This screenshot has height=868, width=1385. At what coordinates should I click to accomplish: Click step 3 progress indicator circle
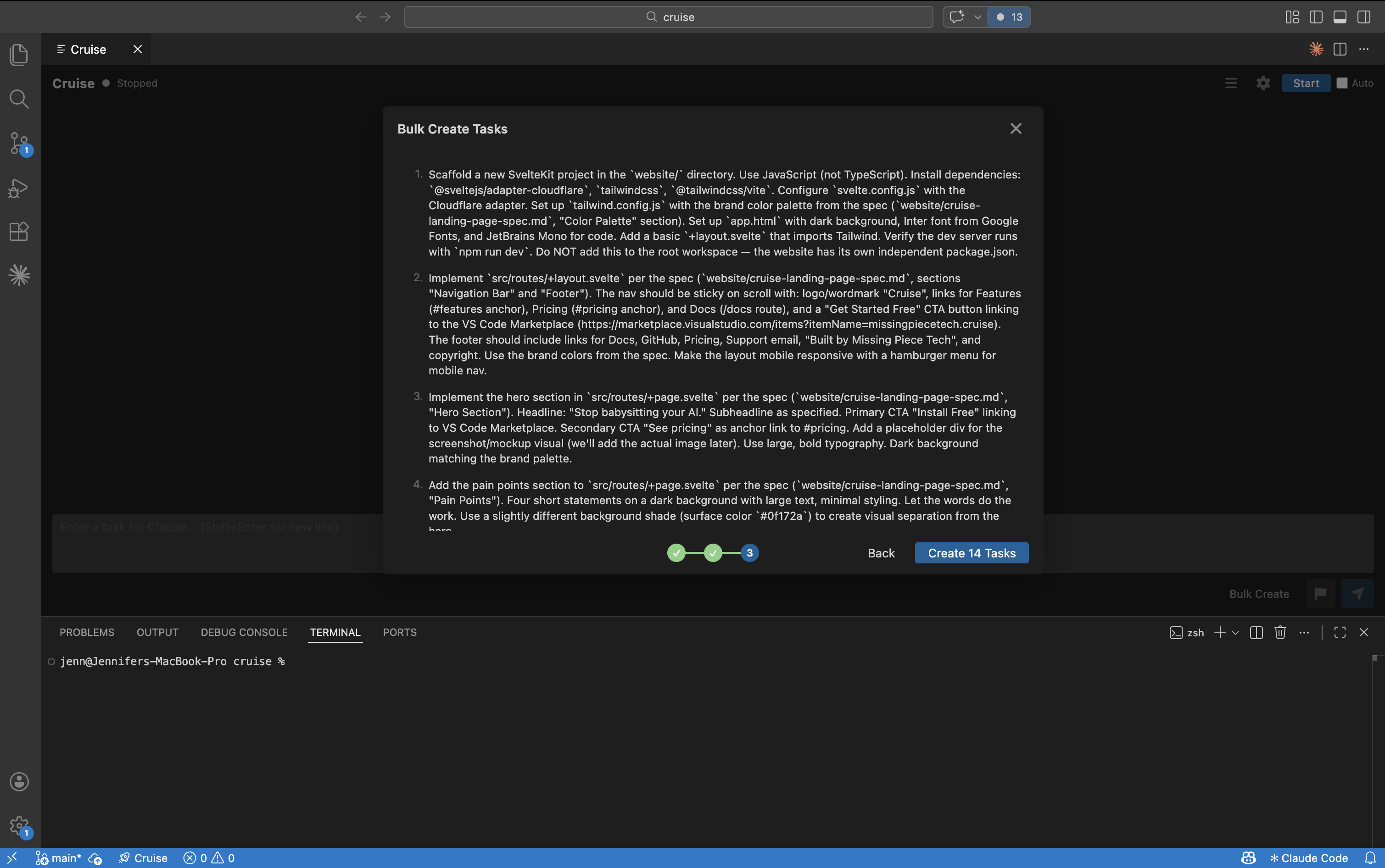pyautogui.click(x=749, y=553)
